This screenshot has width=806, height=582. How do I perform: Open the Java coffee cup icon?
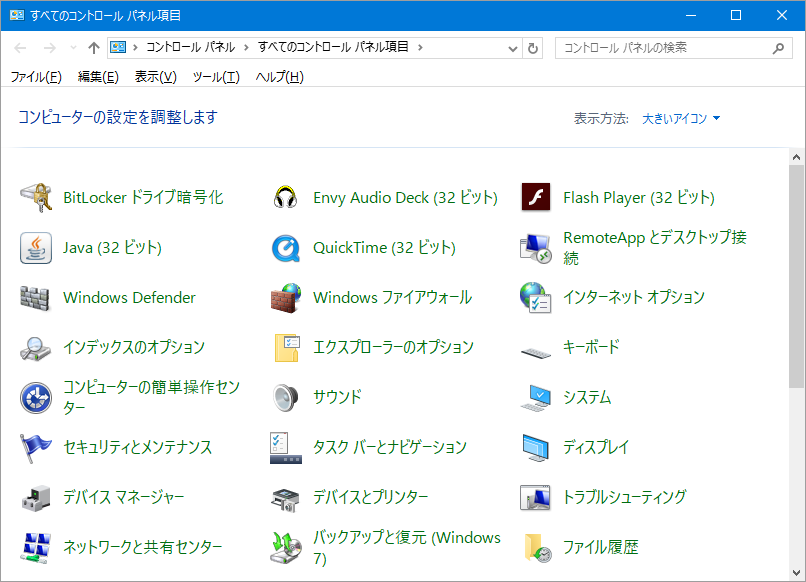pyautogui.click(x=36, y=248)
